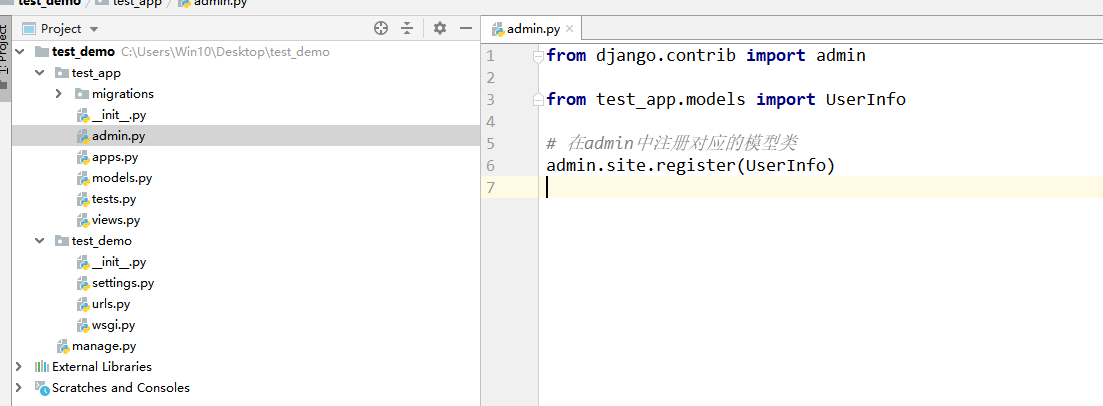Click test_app in the breadcrumb path
Screen dimensions: 1103x406
click(137, 2)
